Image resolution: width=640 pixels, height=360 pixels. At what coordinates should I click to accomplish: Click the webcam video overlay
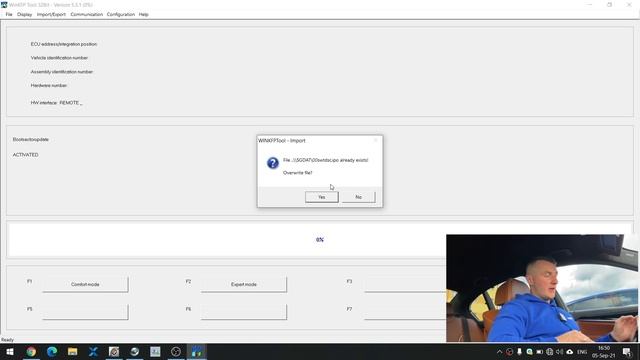[542, 288]
